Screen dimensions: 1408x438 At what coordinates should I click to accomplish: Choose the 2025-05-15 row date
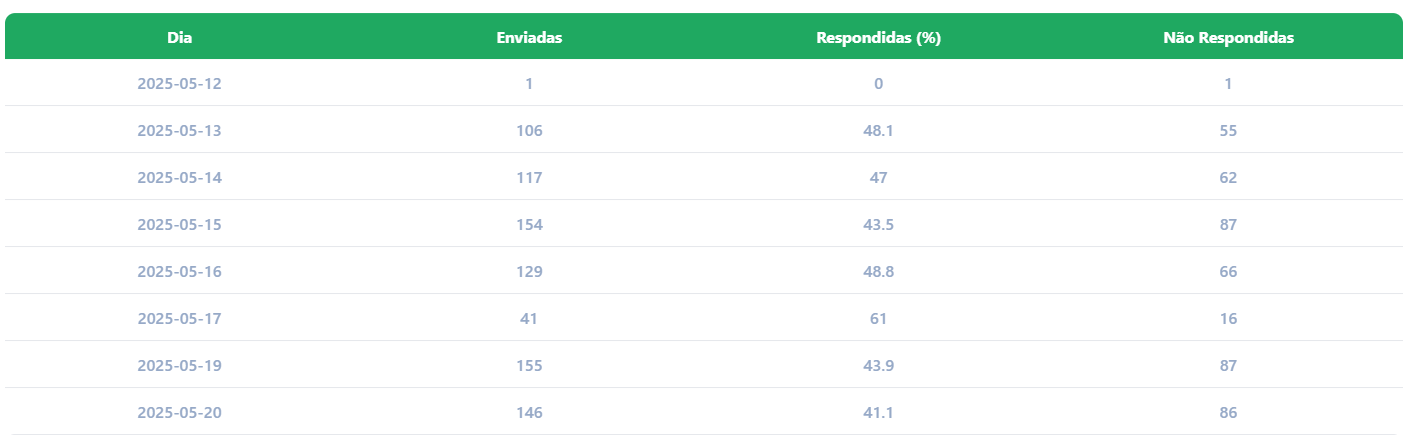(179, 225)
